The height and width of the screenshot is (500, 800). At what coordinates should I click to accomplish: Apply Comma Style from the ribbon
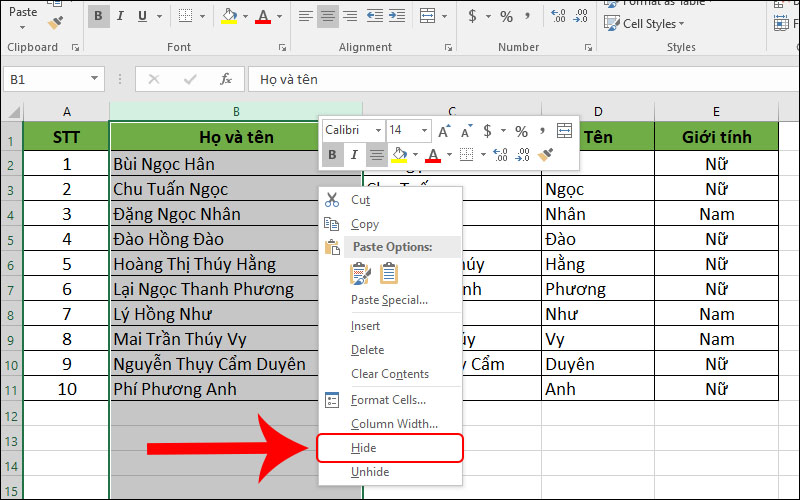(527, 16)
